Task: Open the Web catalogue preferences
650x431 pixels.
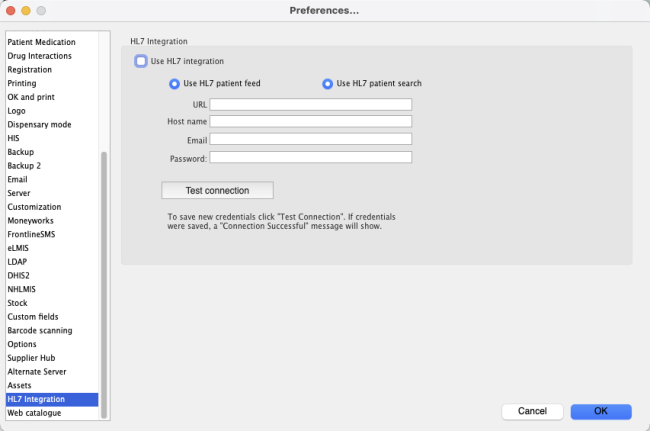Action: tap(34, 413)
